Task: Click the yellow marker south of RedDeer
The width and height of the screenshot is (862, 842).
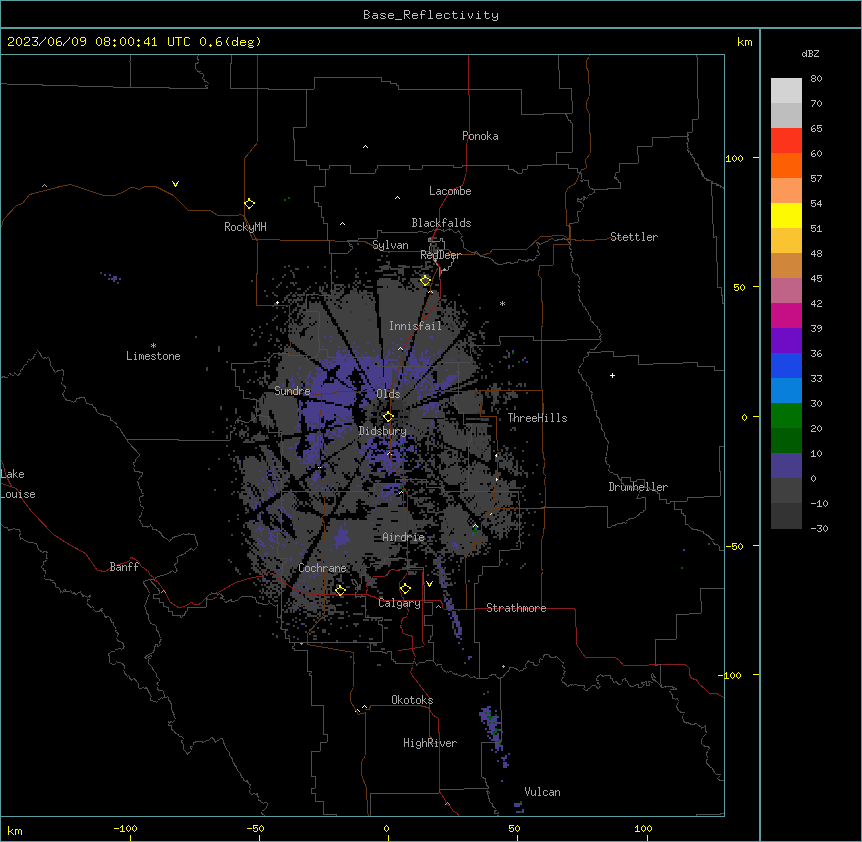Action: (425, 281)
